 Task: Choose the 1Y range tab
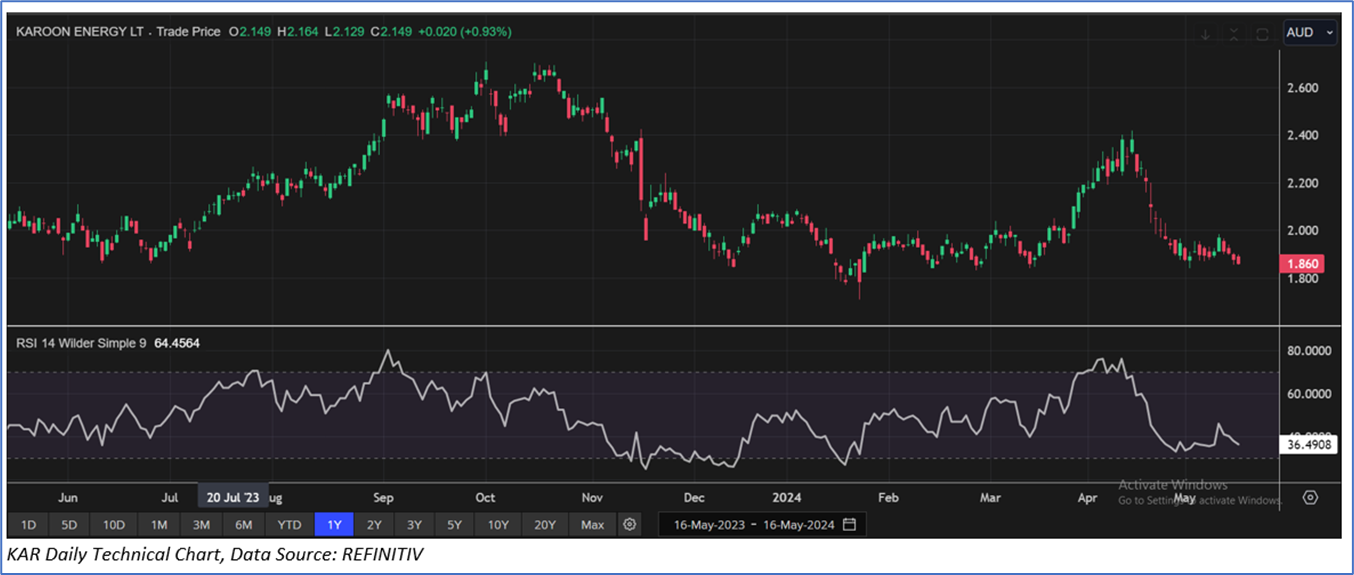tap(333, 524)
